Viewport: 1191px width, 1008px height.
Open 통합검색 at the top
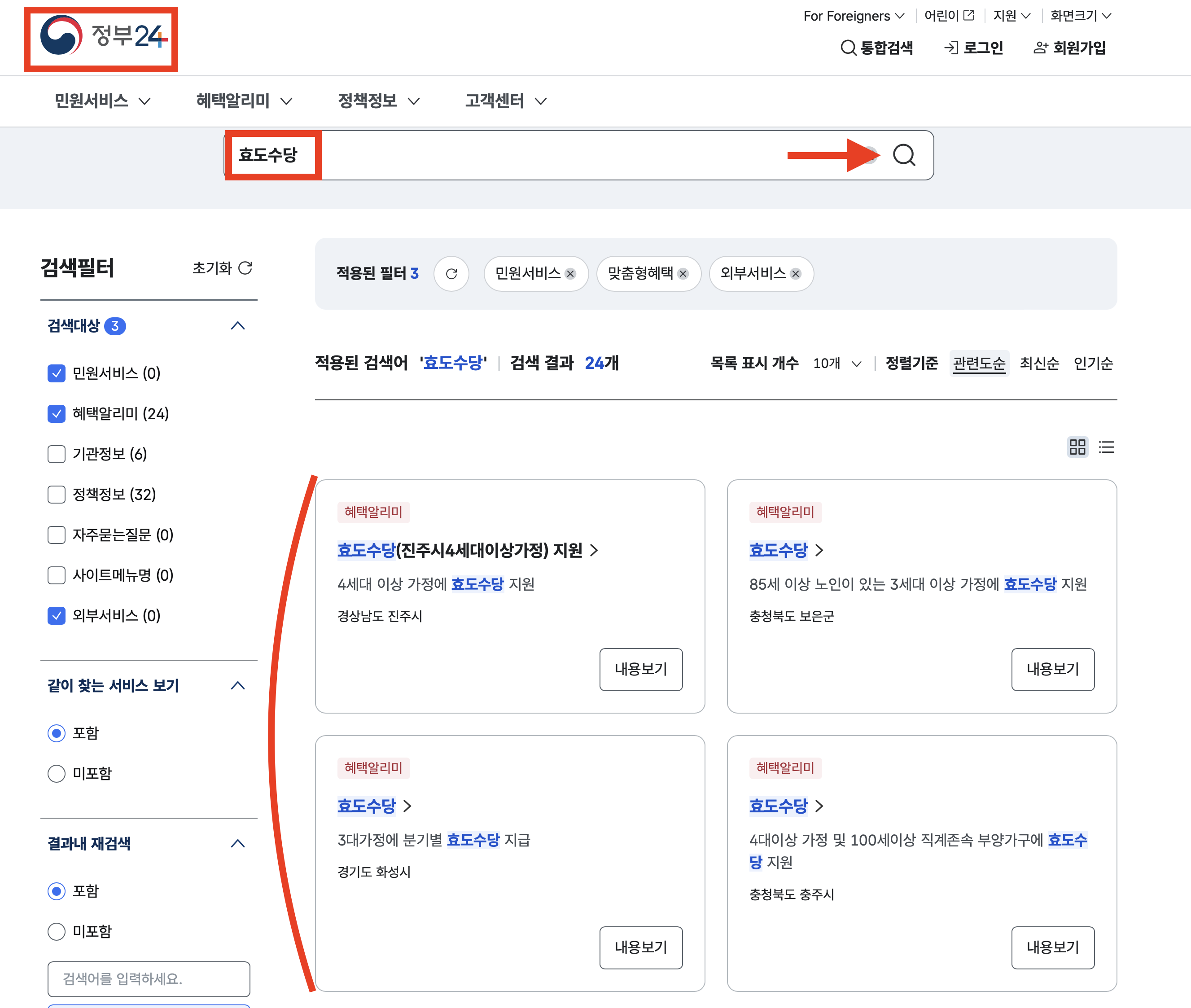(877, 48)
